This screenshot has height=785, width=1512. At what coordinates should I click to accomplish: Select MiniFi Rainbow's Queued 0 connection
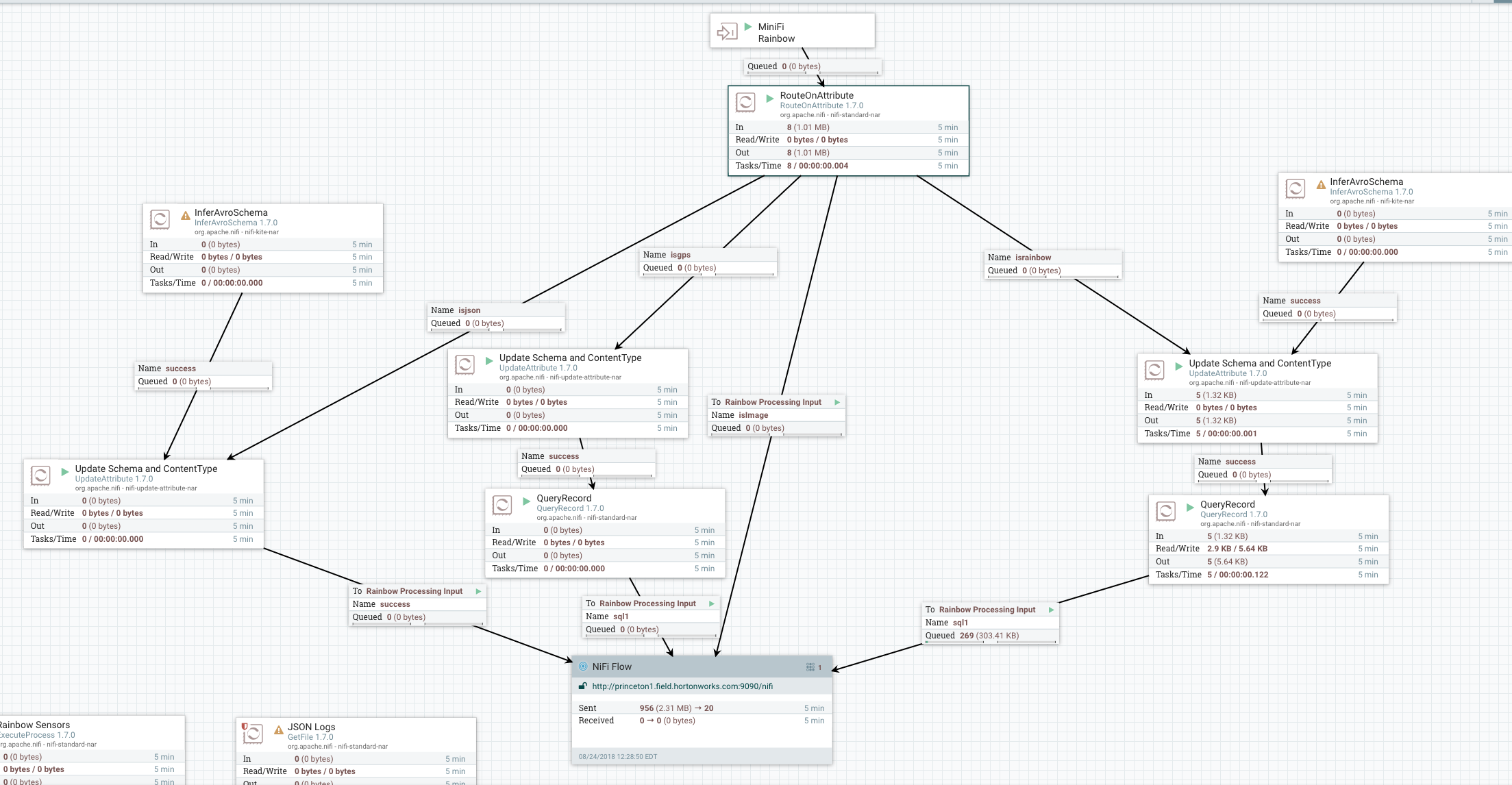tap(813, 66)
